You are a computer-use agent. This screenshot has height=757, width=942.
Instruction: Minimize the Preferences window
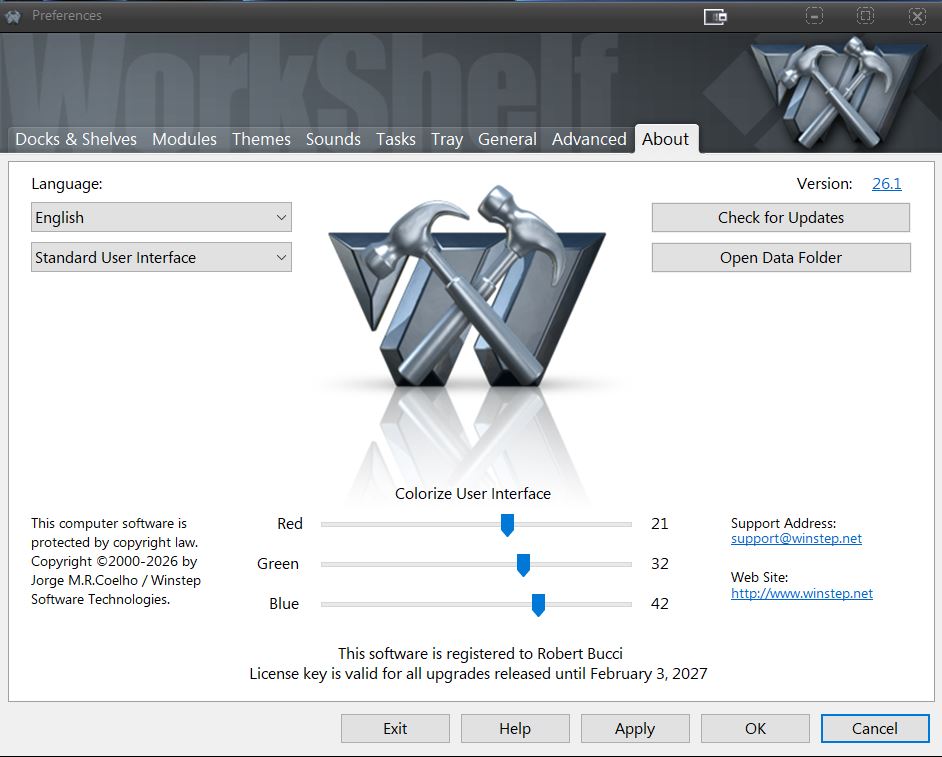click(815, 16)
